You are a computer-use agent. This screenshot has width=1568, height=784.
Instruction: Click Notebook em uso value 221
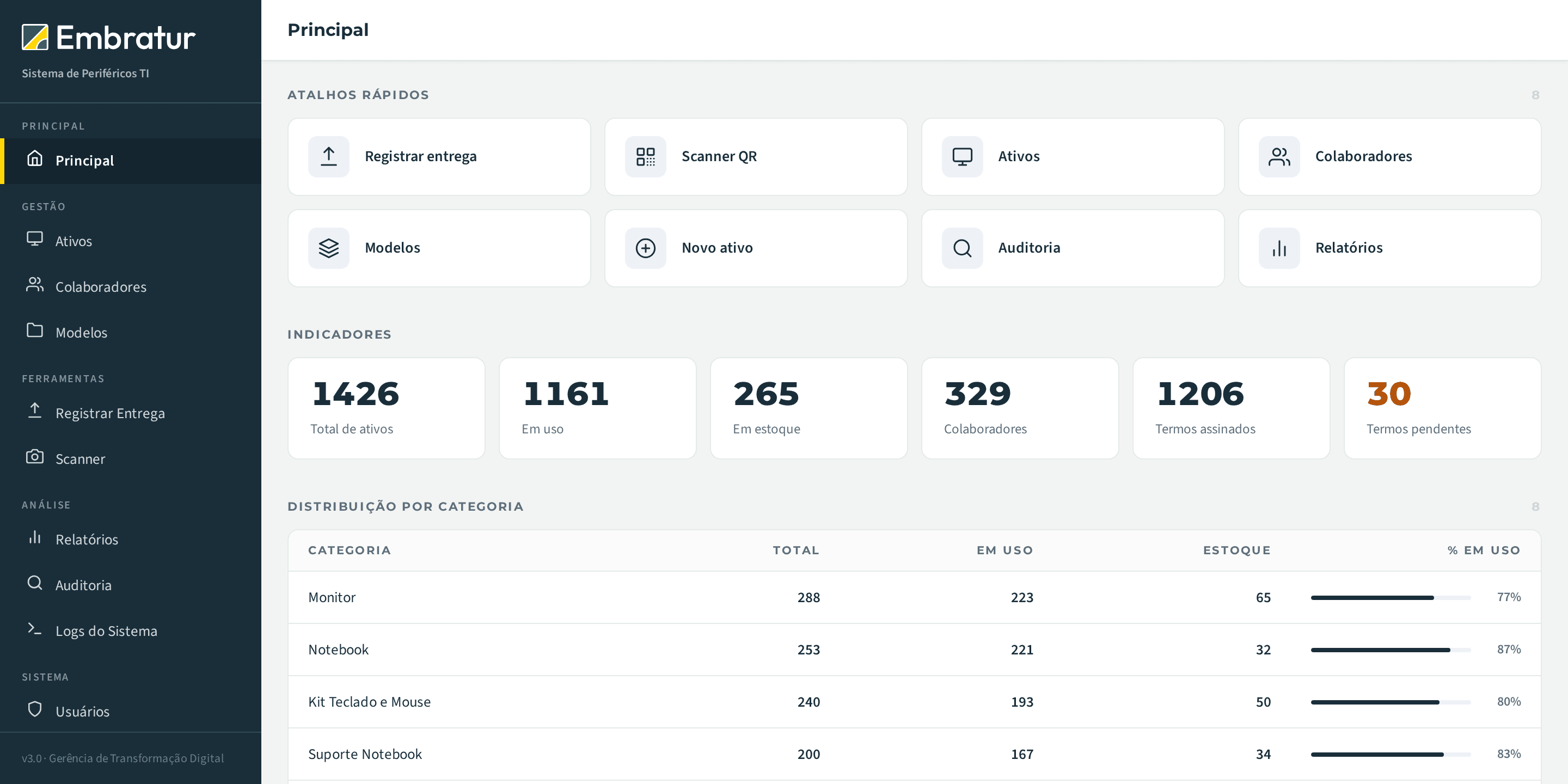[x=1022, y=650]
